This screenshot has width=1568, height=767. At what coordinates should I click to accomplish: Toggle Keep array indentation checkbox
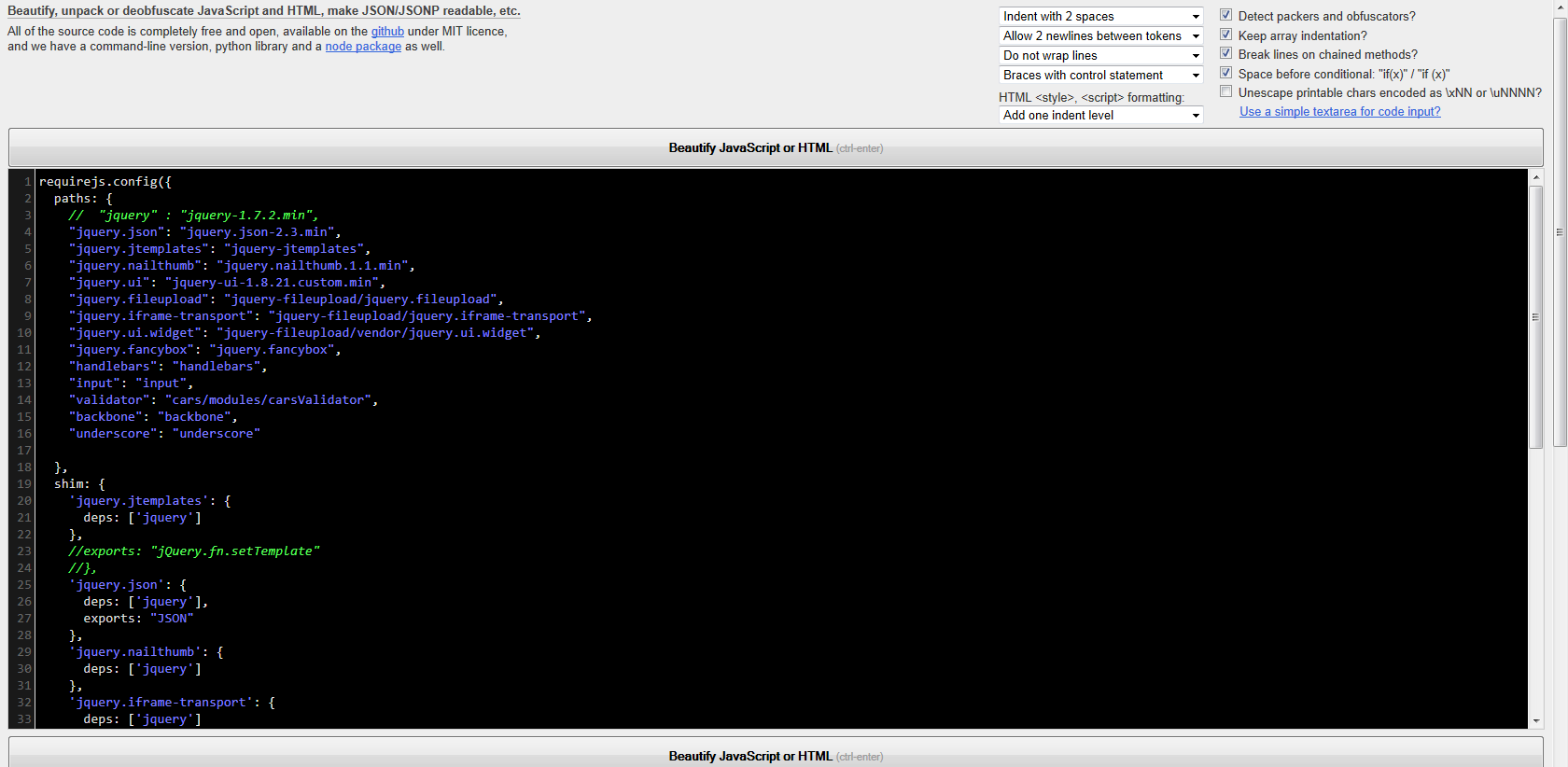tap(1226, 35)
